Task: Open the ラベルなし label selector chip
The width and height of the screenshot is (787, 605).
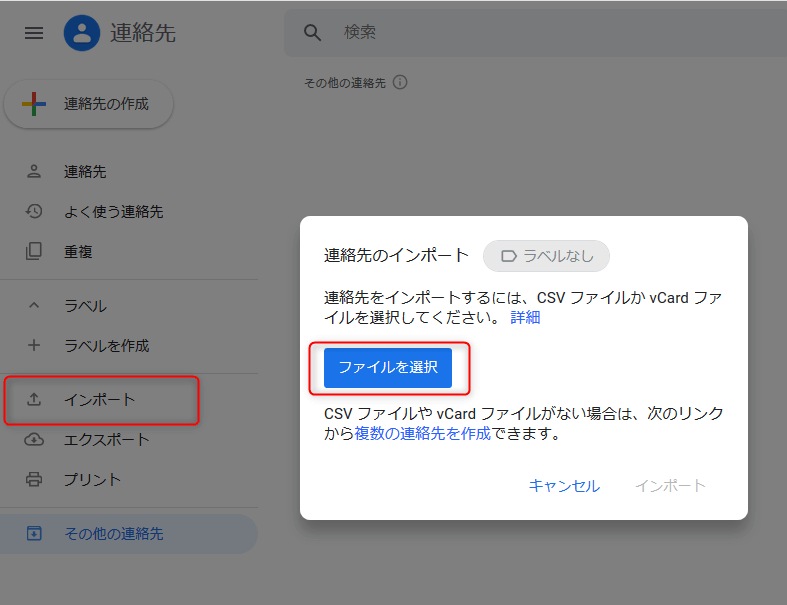Action: point(546,256)
